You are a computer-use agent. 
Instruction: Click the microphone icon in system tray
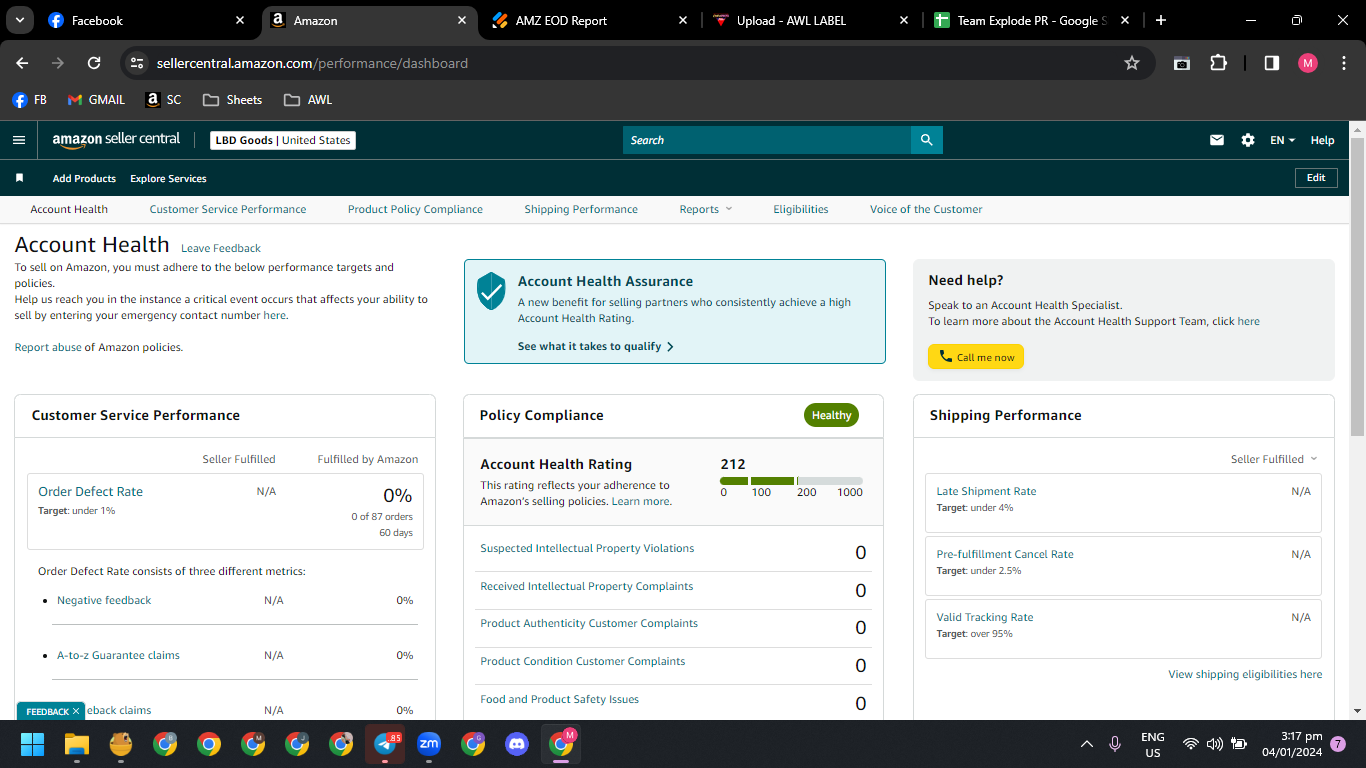[x=1115, y=744]
